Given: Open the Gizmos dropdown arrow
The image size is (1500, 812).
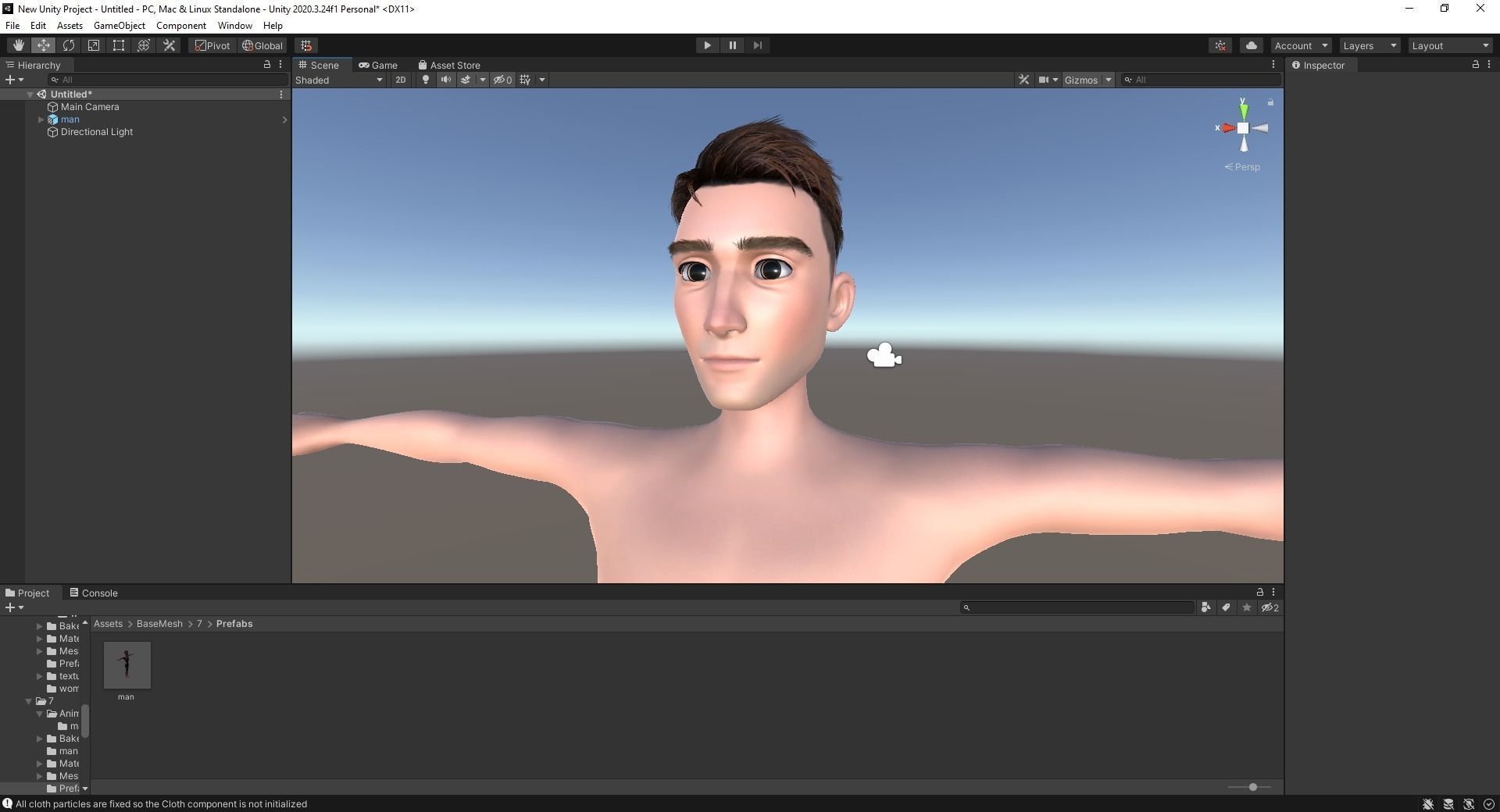Looking at the screenshot, I should 1108,80.
